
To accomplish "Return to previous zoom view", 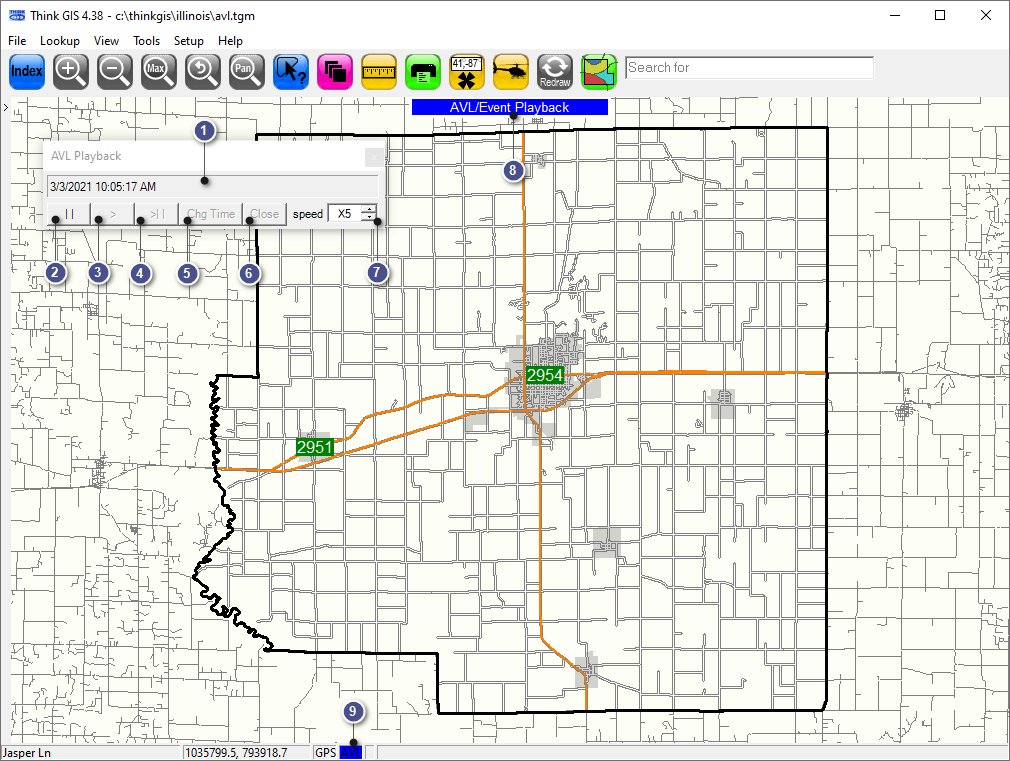I will pos(202,72).
